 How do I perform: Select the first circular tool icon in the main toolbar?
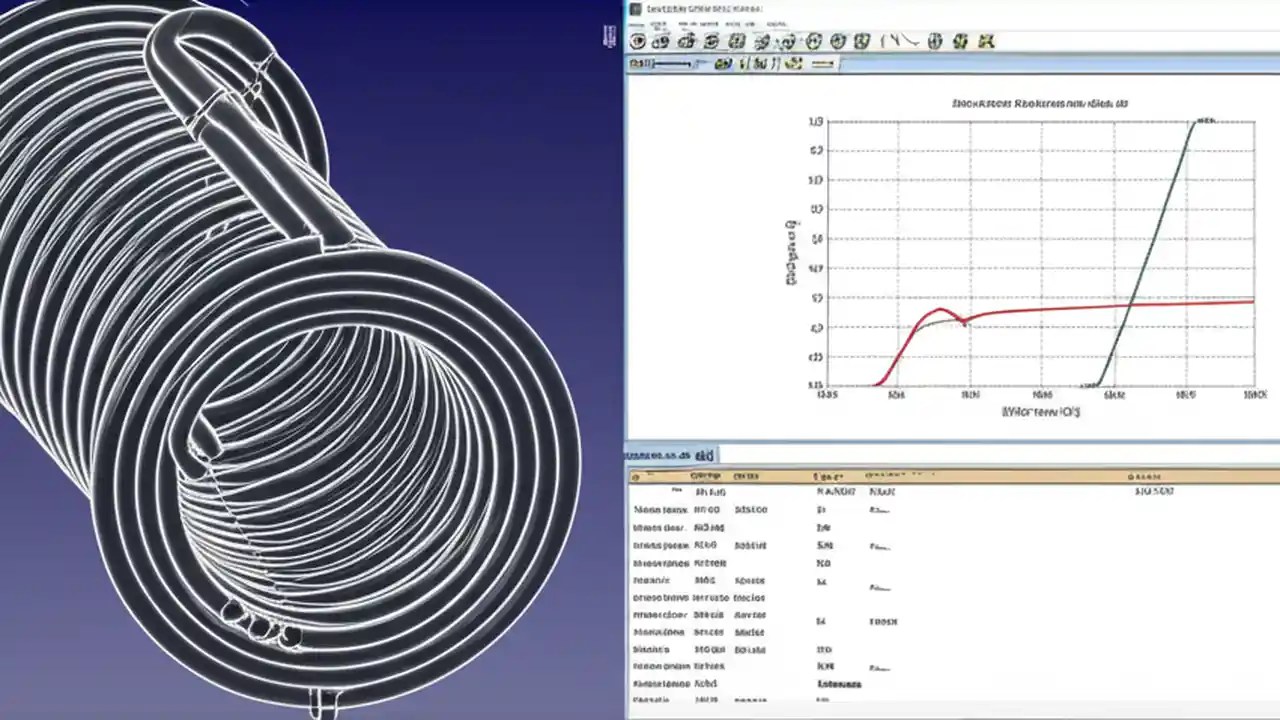pos(637,42)
